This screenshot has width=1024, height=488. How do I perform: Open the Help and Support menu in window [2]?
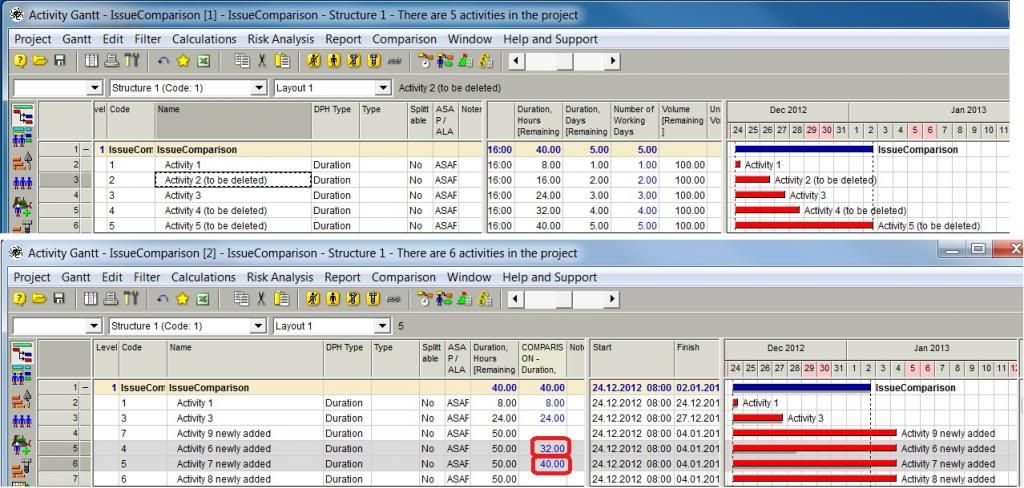(x=550, y=277)
